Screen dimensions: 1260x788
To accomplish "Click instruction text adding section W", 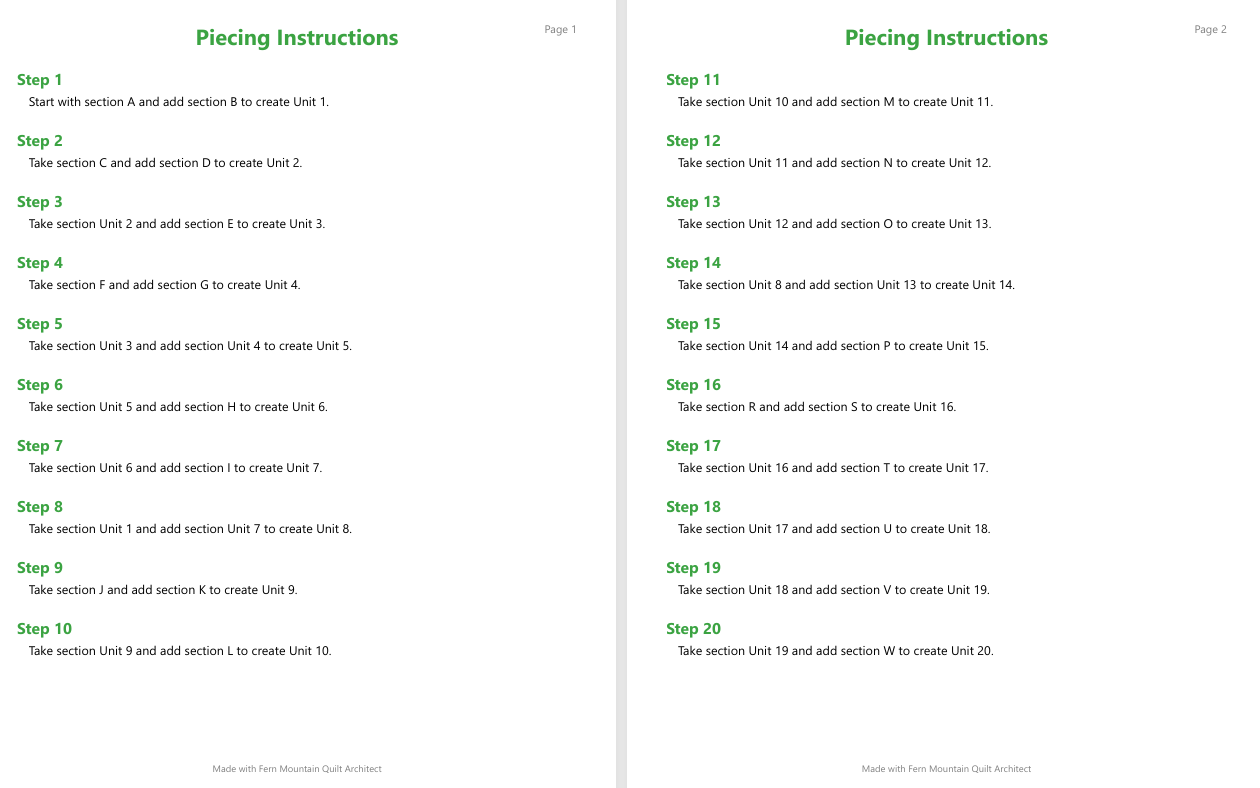I will click(x=836, y=651).
